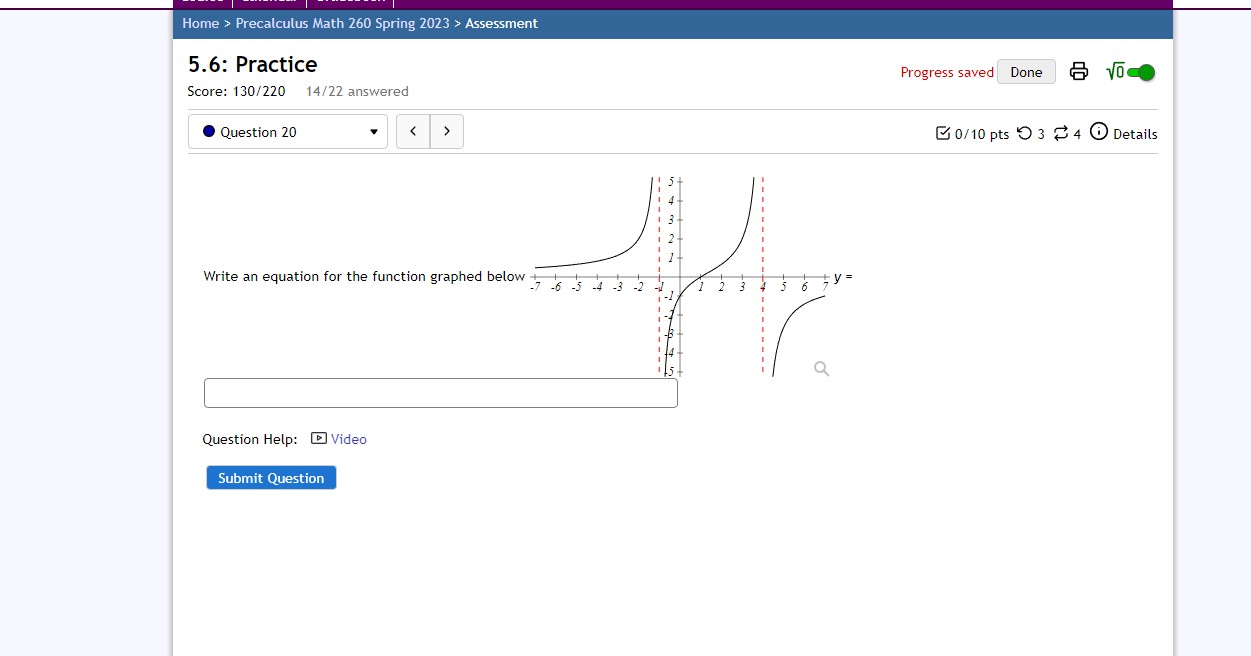Screen dimensions: 1251x656
Task: Click inside the answer input box
Action: coord(440,392)
